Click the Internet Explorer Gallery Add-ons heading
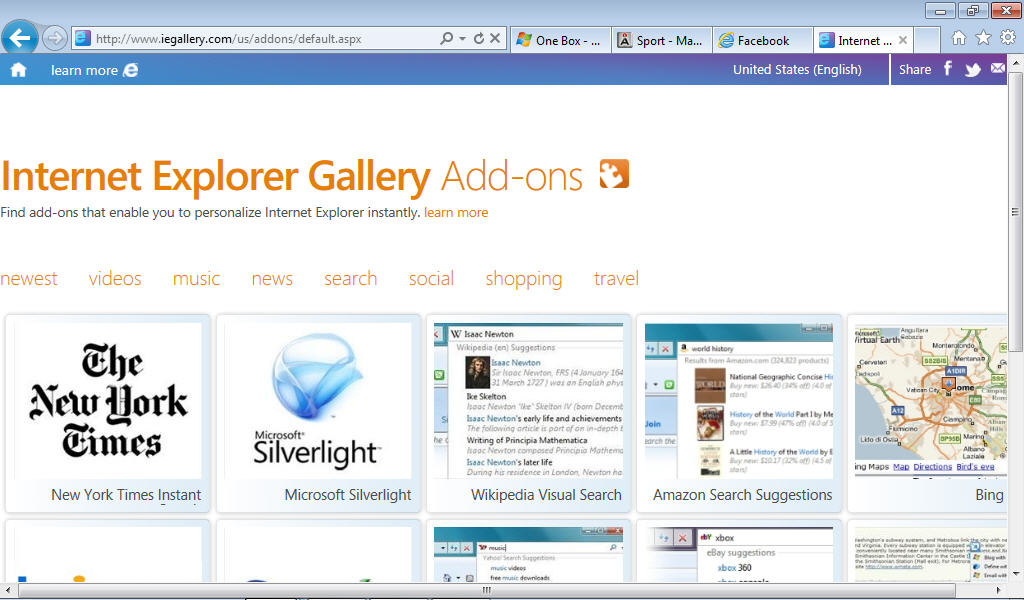Viewport: 1024px width, 600px height. click(x=291, y=176)
